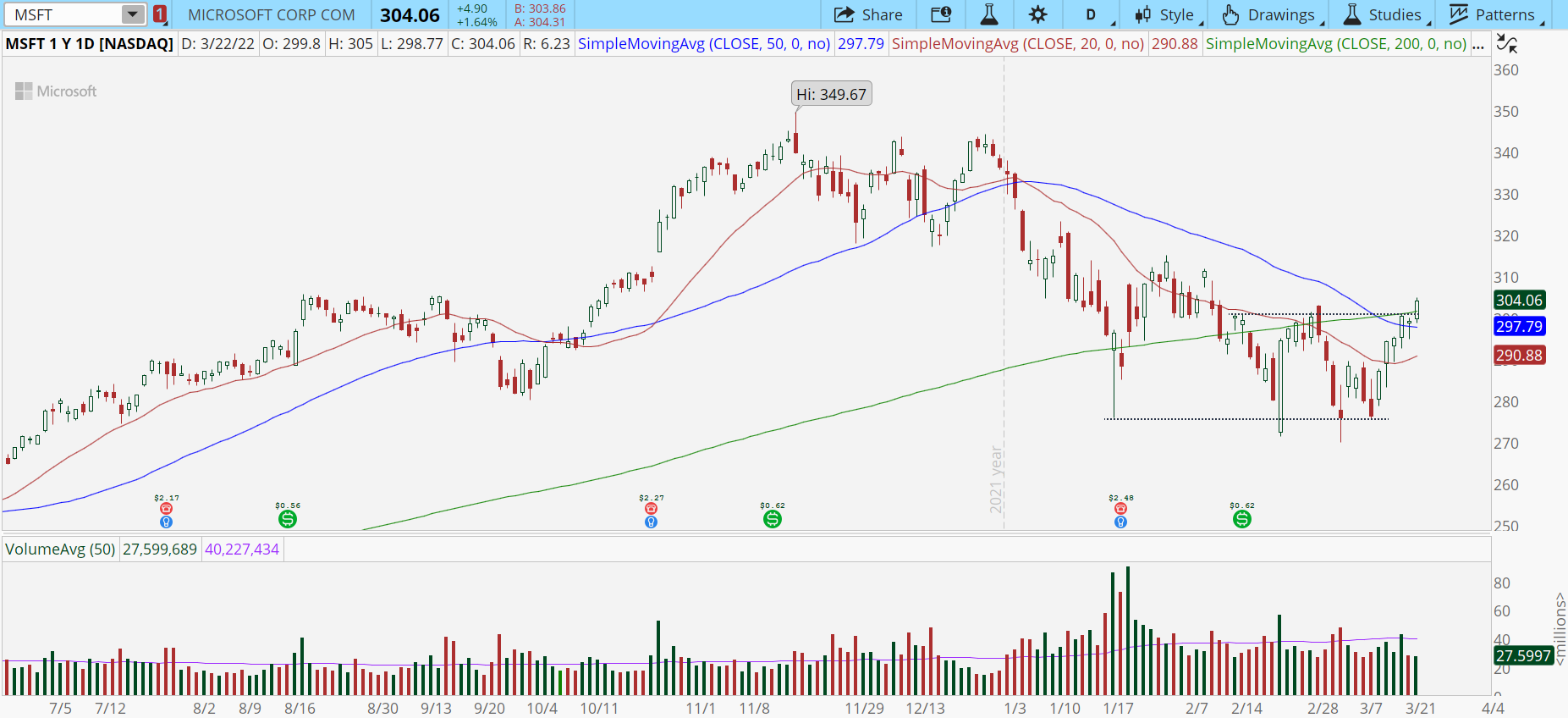Click the B: 303.86 bid quote
Screen dimensions: 1568x718
click(x=540, y=8)
